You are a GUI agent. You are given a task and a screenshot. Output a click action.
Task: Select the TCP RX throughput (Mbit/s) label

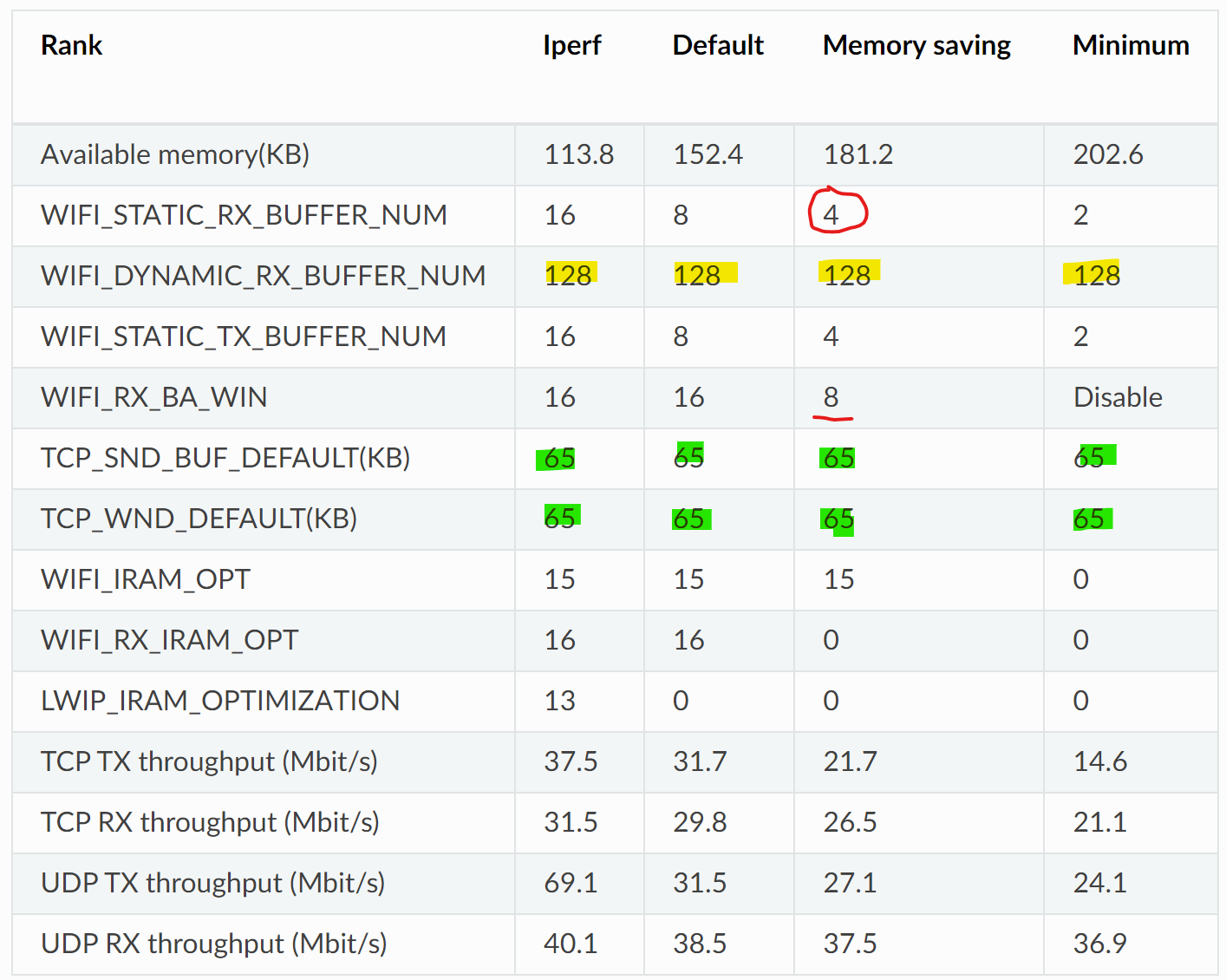(210, 822)
